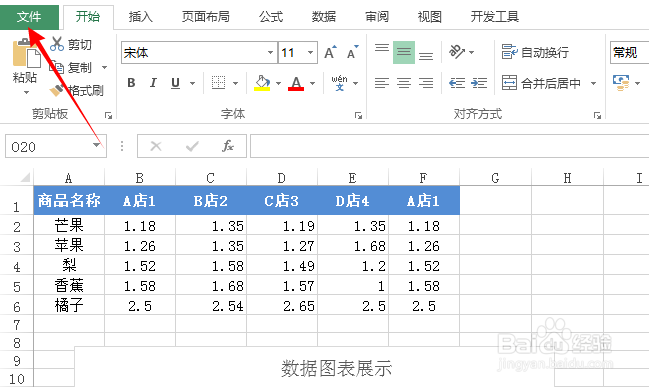Switch to the Insert (插入) tab
This screenshot has height=387, width=649.
click(141, 17)
